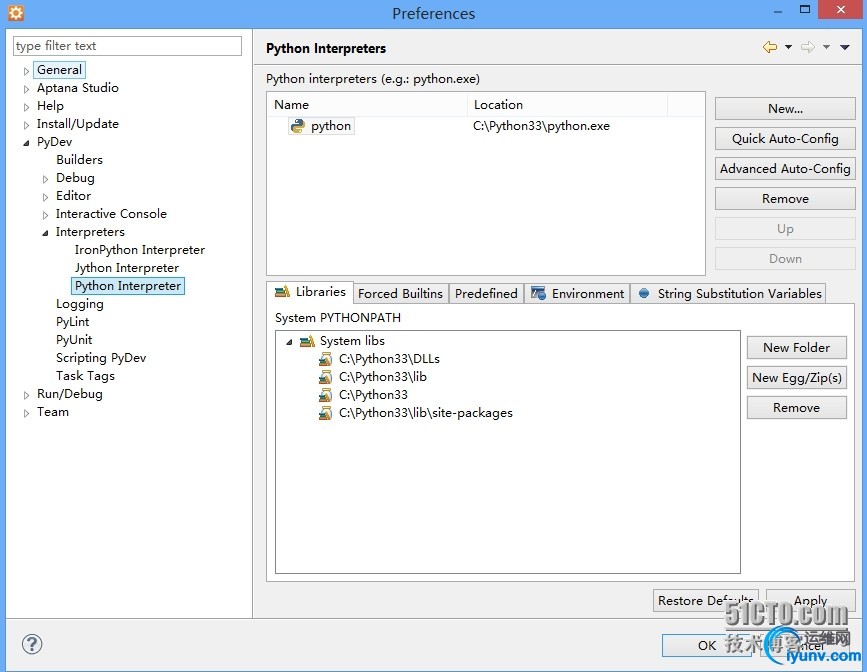
Task: Click the Location column header
Action: (x=567, y=105)
